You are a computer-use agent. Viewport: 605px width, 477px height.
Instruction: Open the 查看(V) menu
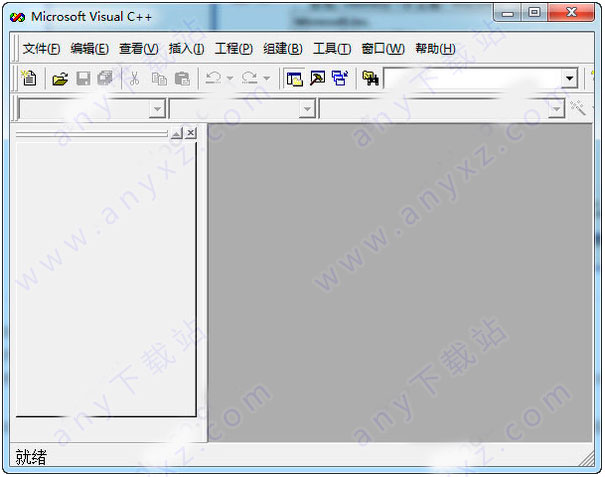tap(139, 49)
